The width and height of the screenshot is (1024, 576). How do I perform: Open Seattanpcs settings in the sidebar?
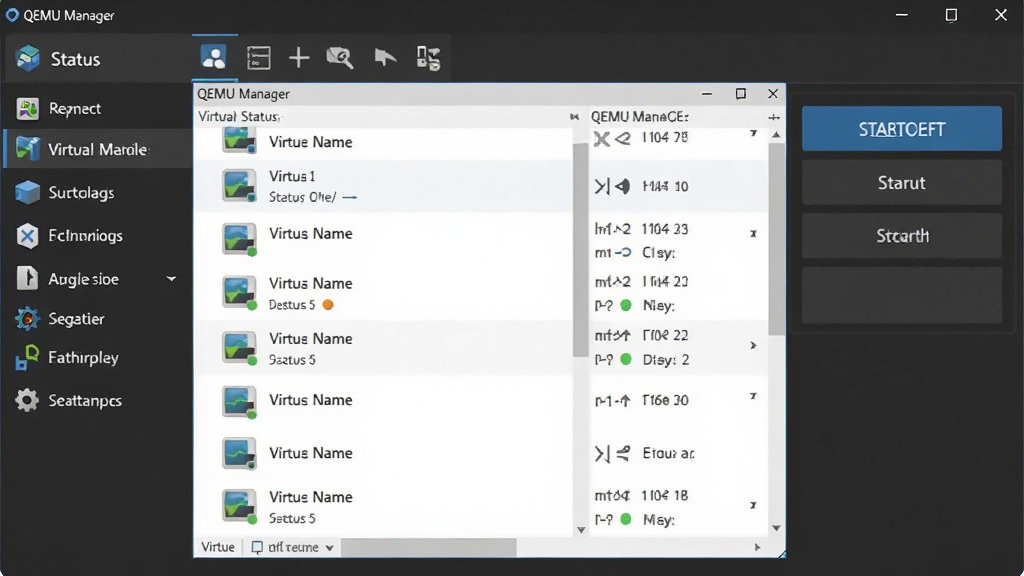(x=85, y=400)
